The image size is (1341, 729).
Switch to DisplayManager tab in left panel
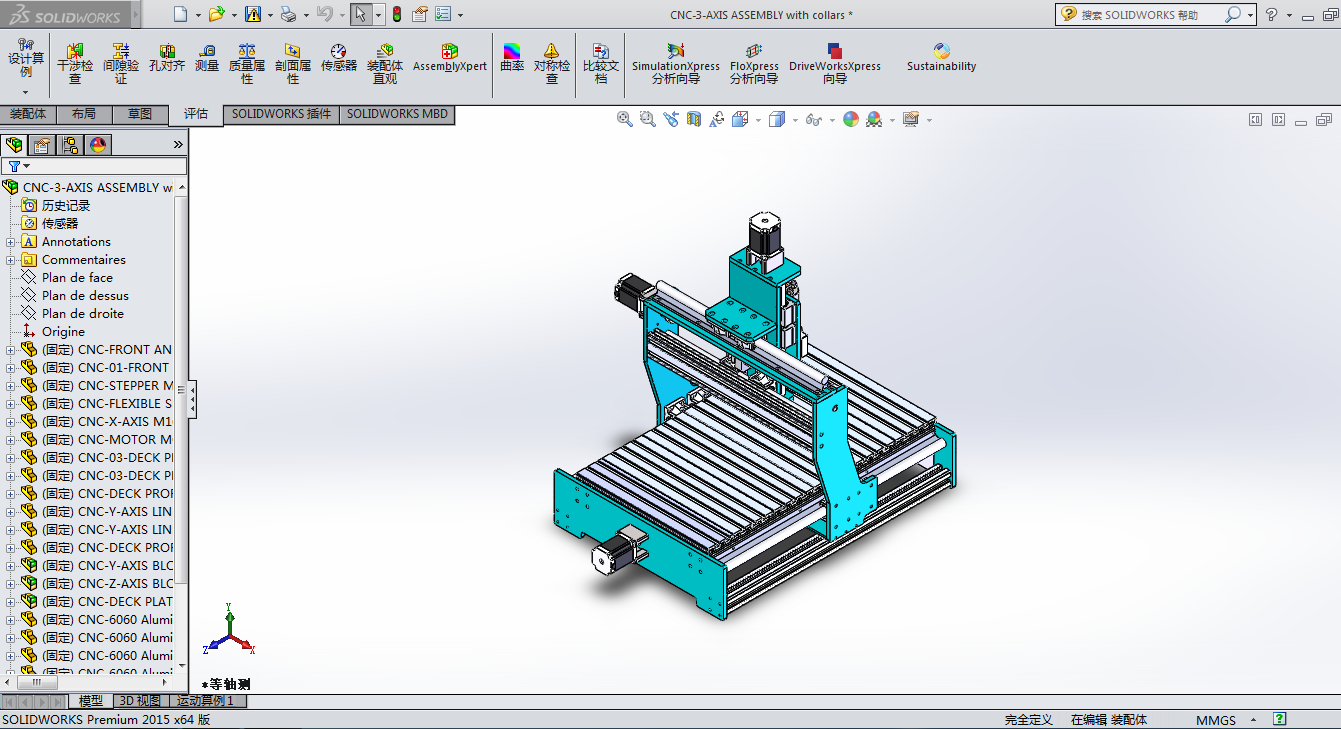point(98,145)
